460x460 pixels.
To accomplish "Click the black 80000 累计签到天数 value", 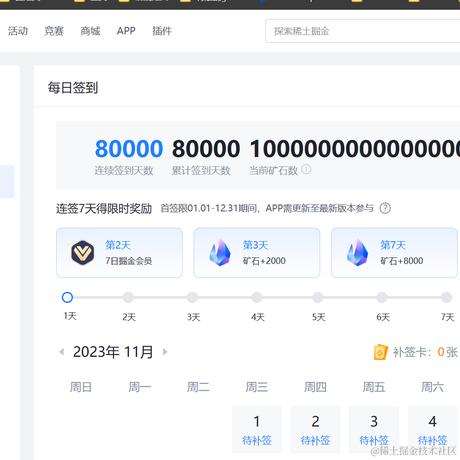I will pos(206,149).
